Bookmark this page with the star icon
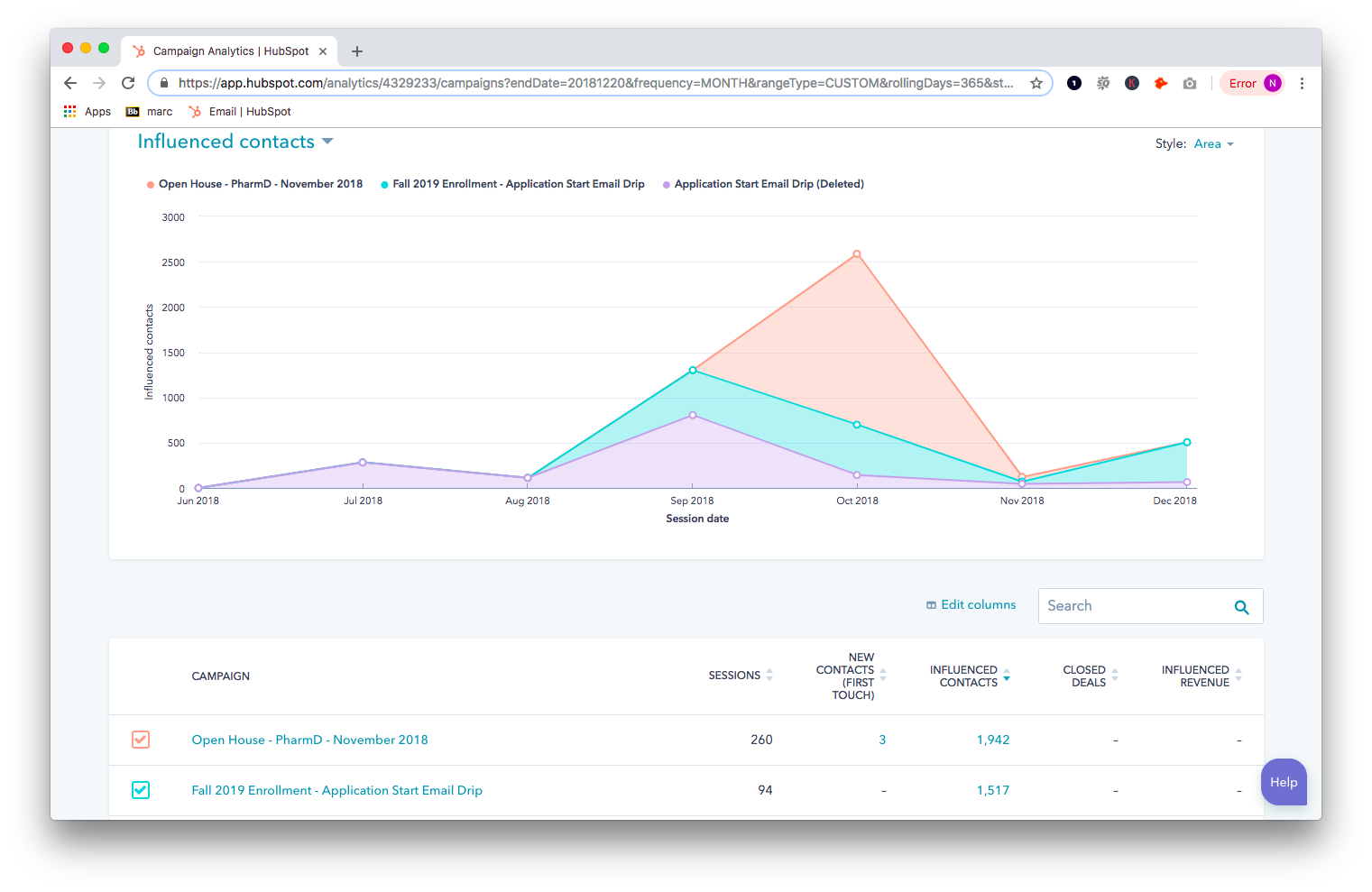Image resolution: width=1372 pixels, height=892 pixels. click(1036, 83)
